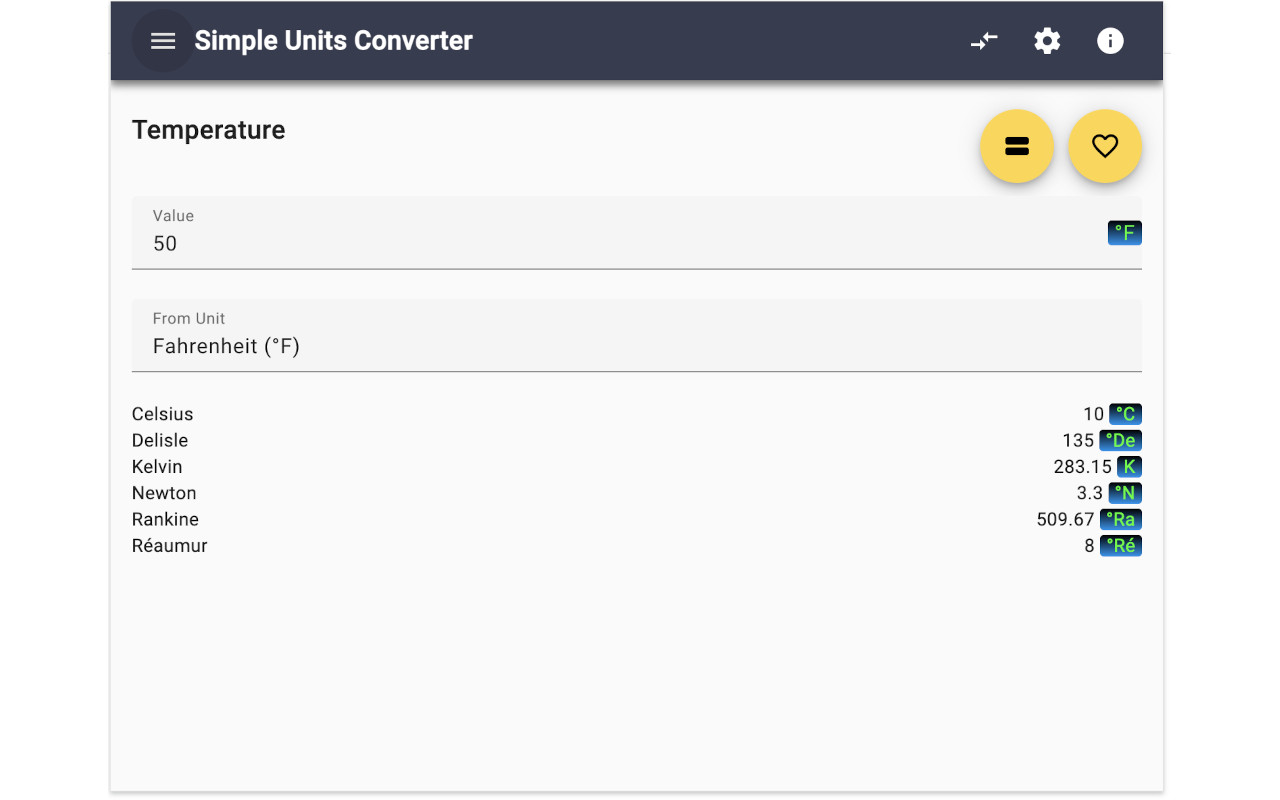Click the °Ré badge beside the Réaumur result
This screenshot has width=1280, height=800.
coord(1120,545)
